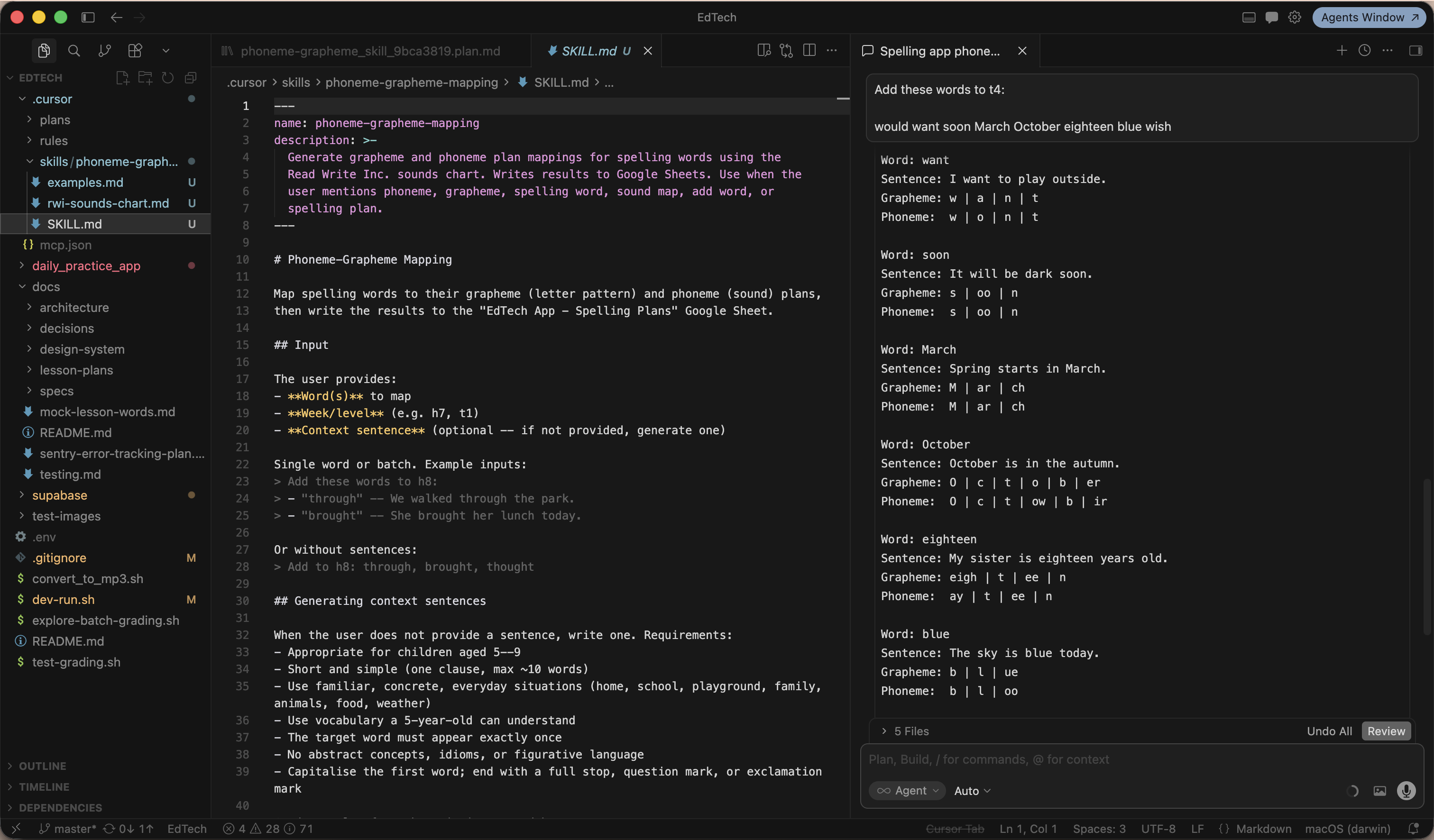Expand the rules folder

coord(105,140)
